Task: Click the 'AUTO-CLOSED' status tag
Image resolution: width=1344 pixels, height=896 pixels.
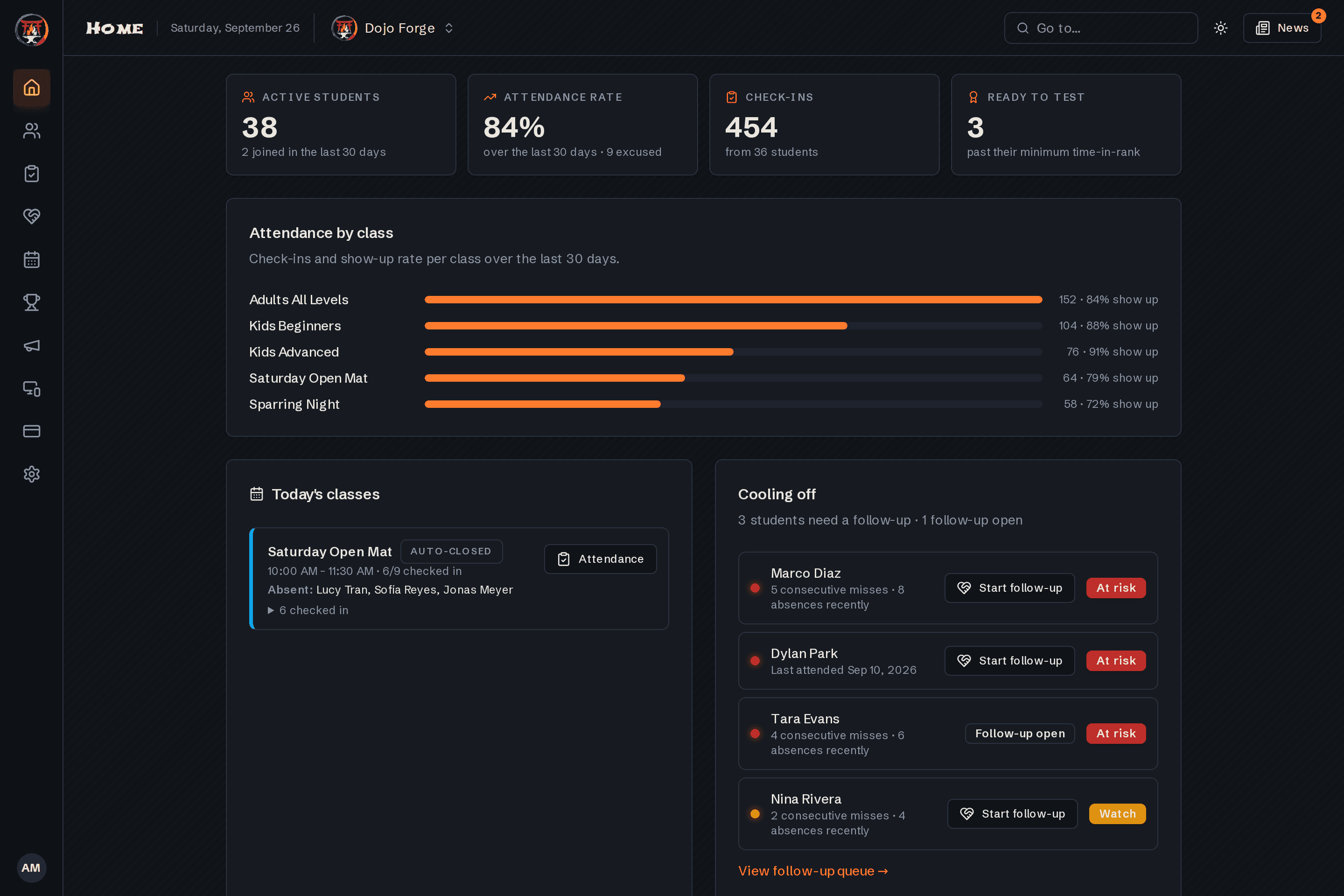Action: 451,552
